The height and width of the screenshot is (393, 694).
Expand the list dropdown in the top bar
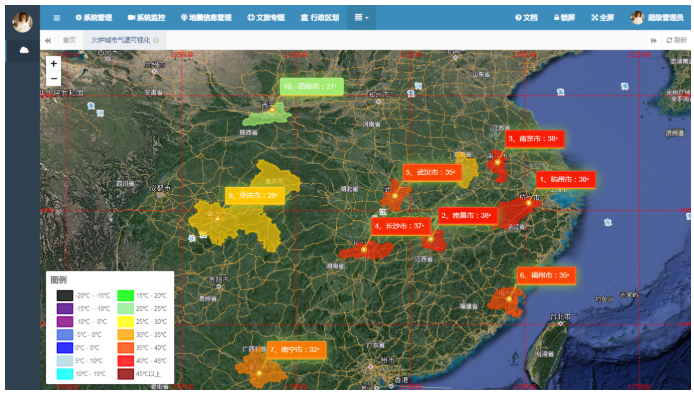coord(362,18)
